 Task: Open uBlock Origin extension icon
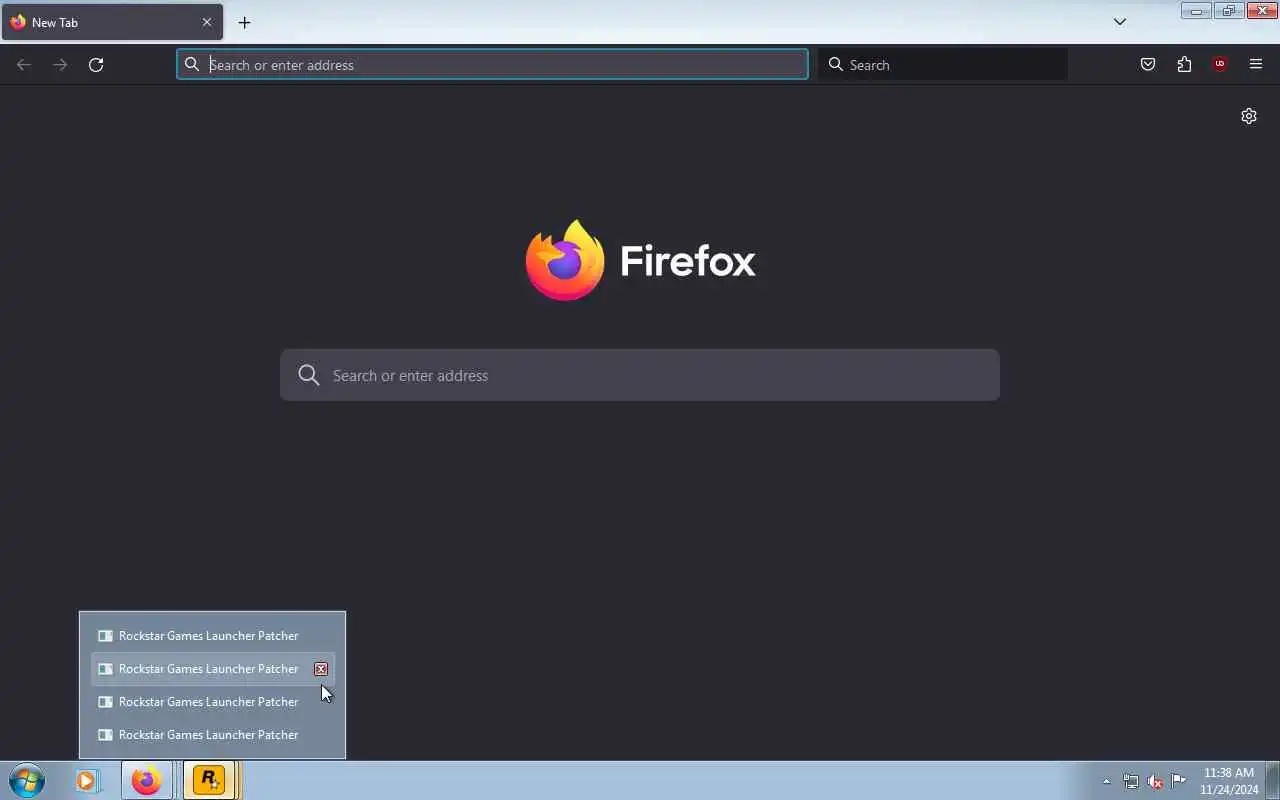click(x=1219, y=65)
